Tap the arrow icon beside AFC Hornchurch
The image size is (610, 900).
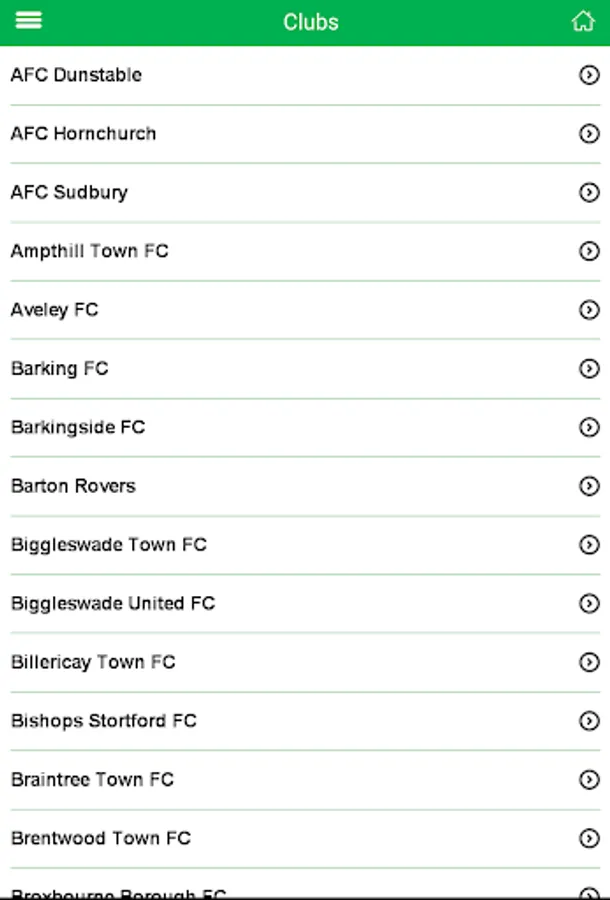(589, 134)
